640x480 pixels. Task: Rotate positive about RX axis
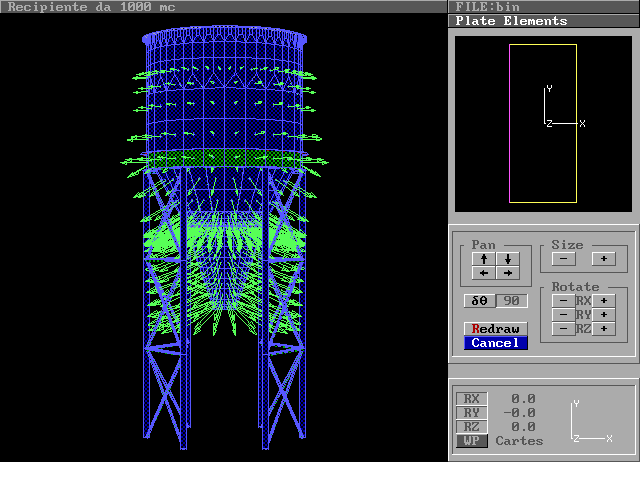(605, 300)
